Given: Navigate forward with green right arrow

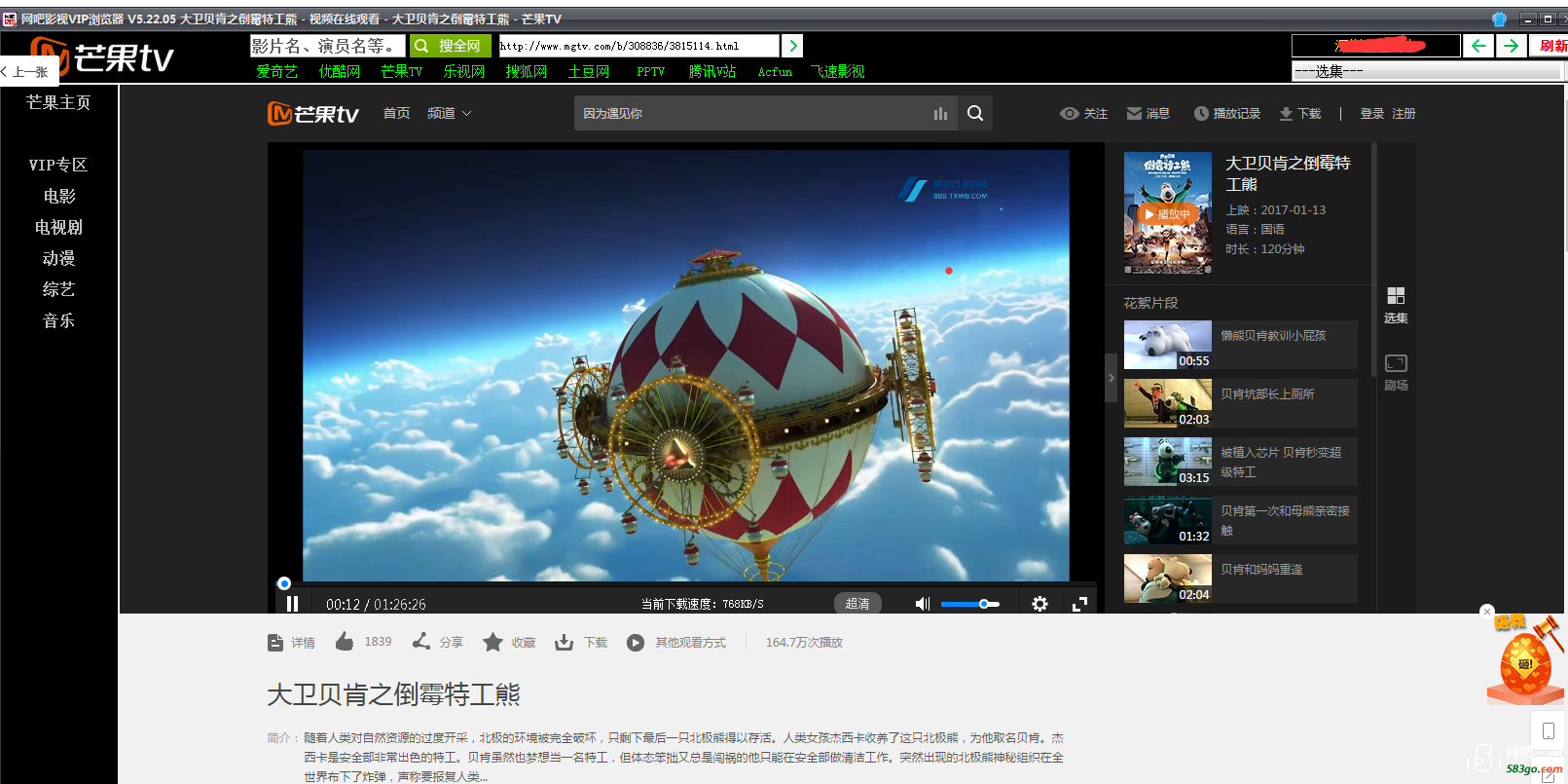Looking at the screenshot, I should 1511,46.
